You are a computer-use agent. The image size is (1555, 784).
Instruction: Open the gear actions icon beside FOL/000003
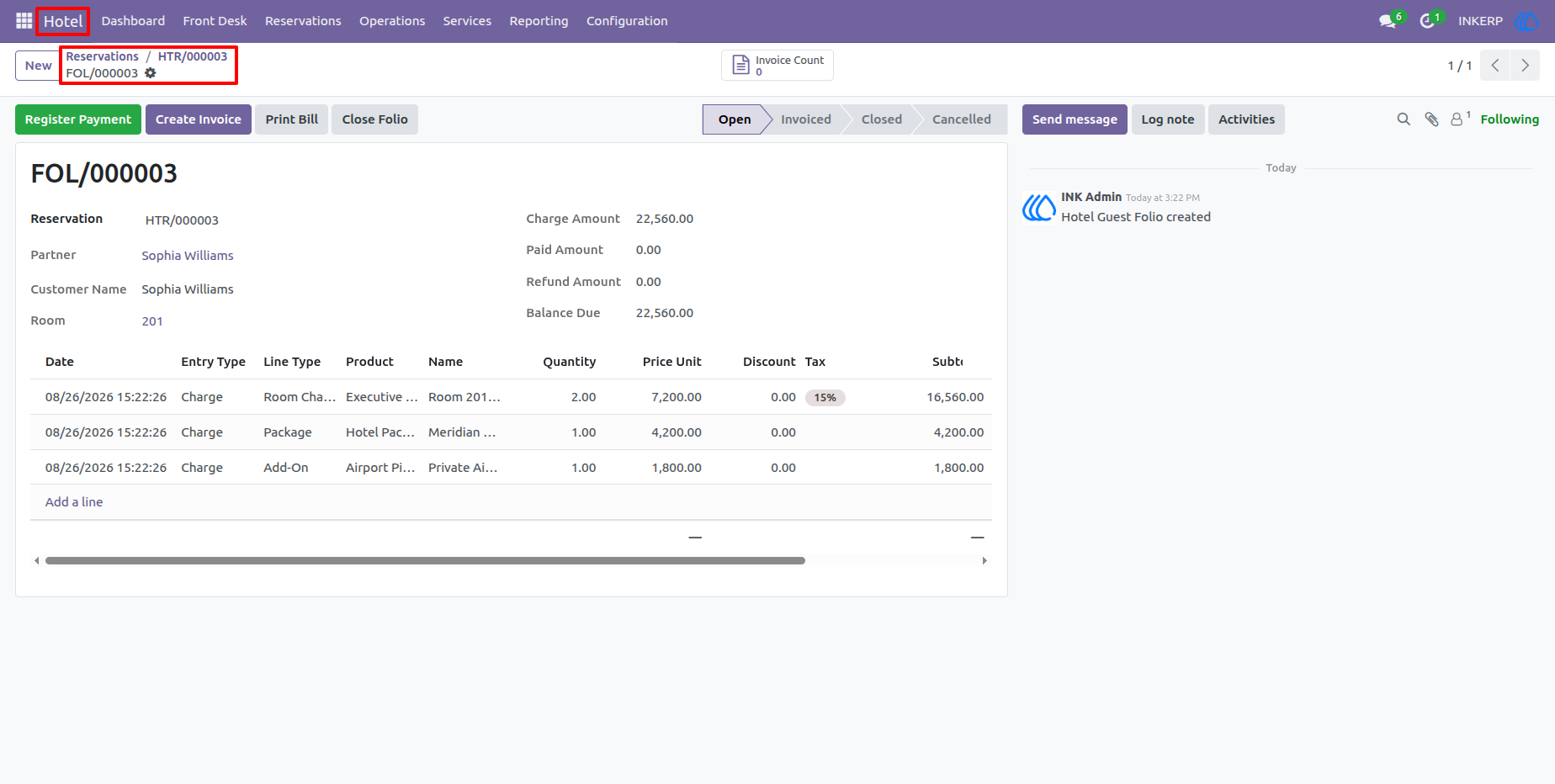click(x=151, y=73)
